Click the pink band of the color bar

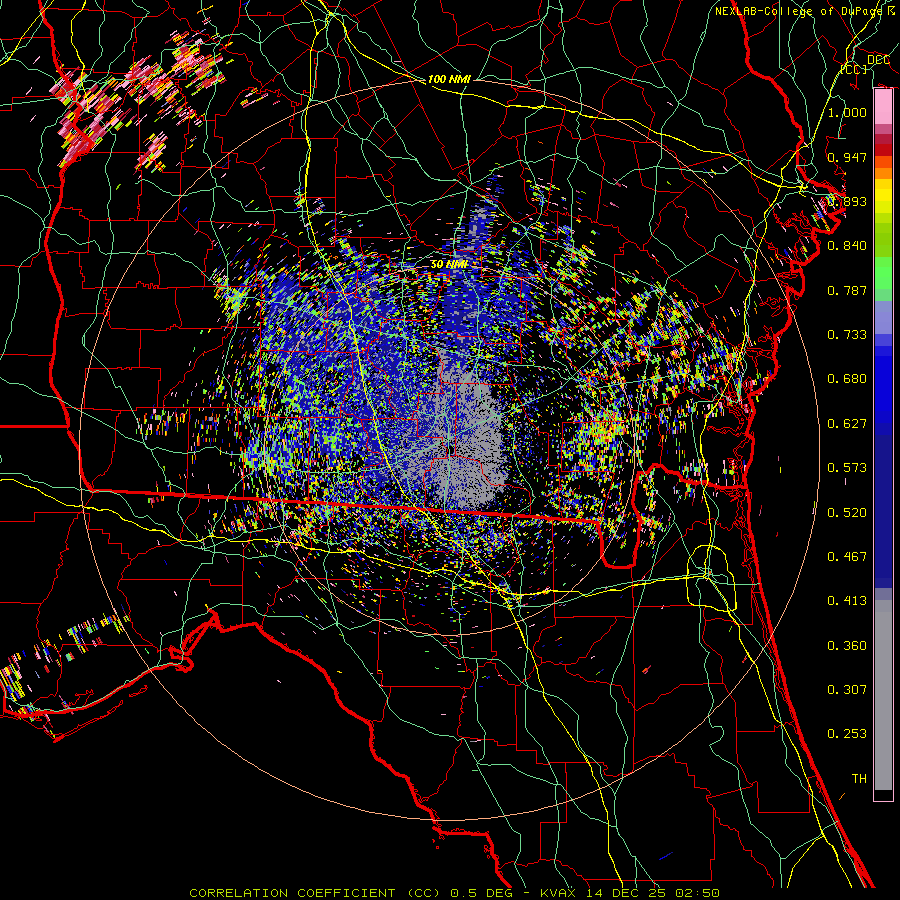(x=883, y=107)
